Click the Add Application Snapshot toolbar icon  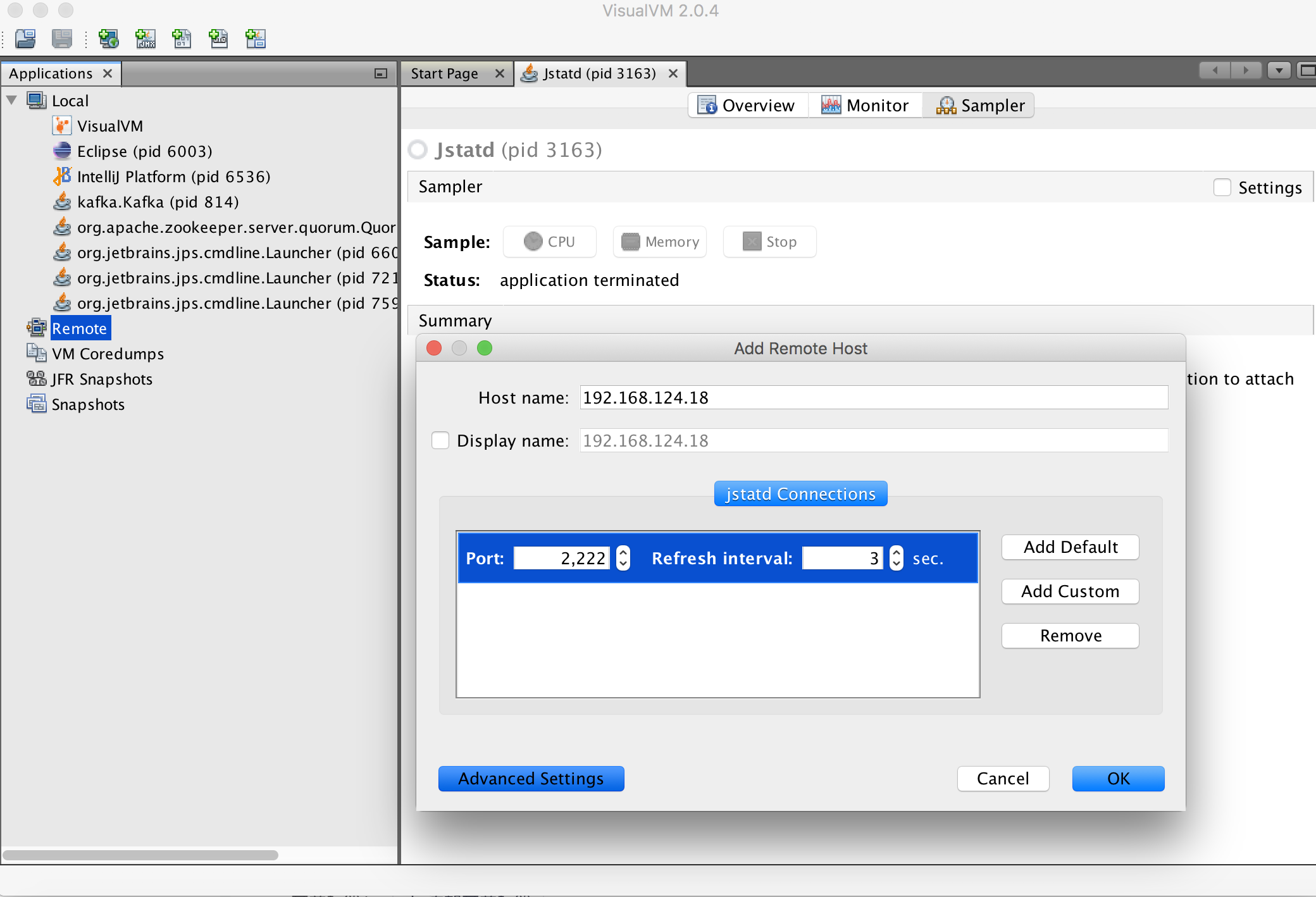[256, 39]
